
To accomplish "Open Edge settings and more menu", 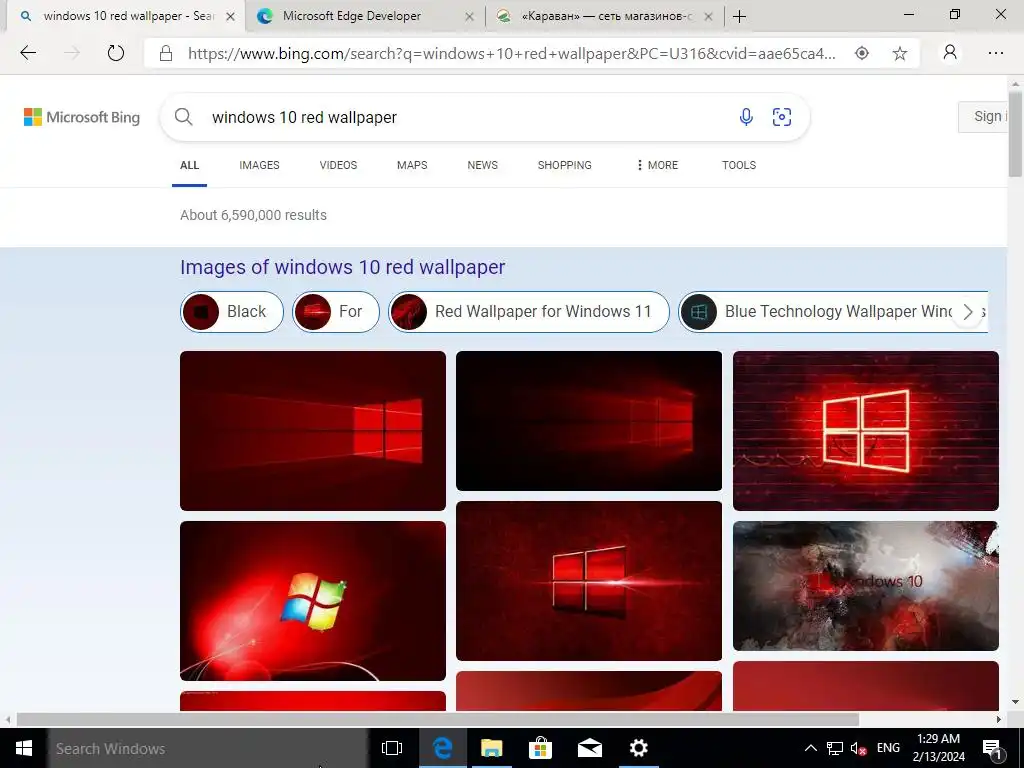I will point(995,53).
